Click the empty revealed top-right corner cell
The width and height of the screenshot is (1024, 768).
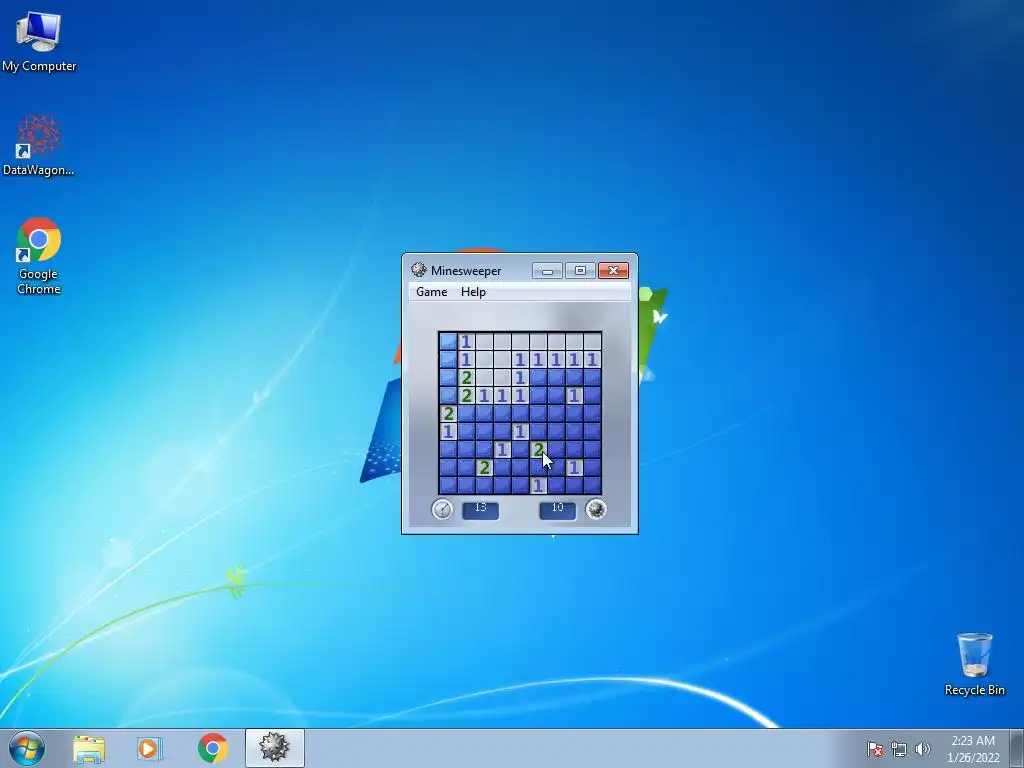tap(592, 341)
